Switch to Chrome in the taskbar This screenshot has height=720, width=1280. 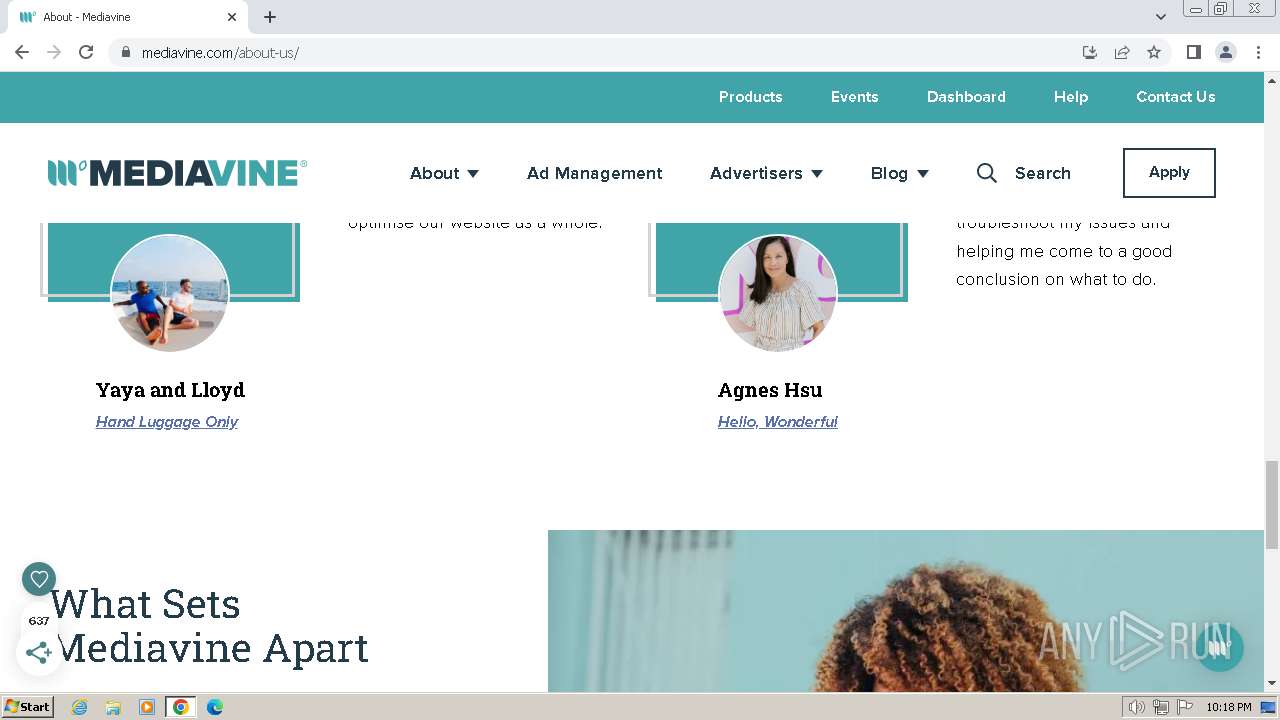point(181,707)
